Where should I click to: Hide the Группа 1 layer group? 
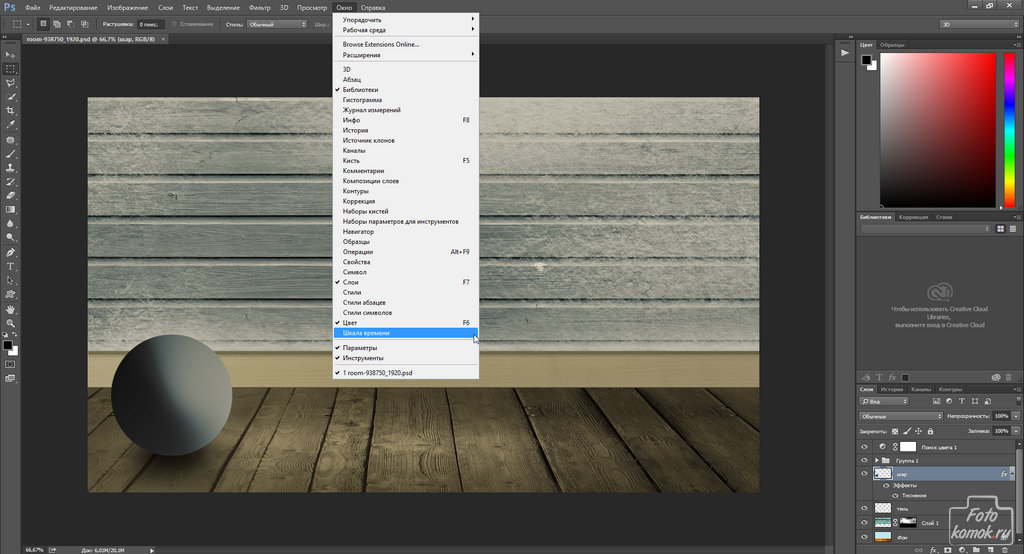pyautogui.click(x=865, y=460)
